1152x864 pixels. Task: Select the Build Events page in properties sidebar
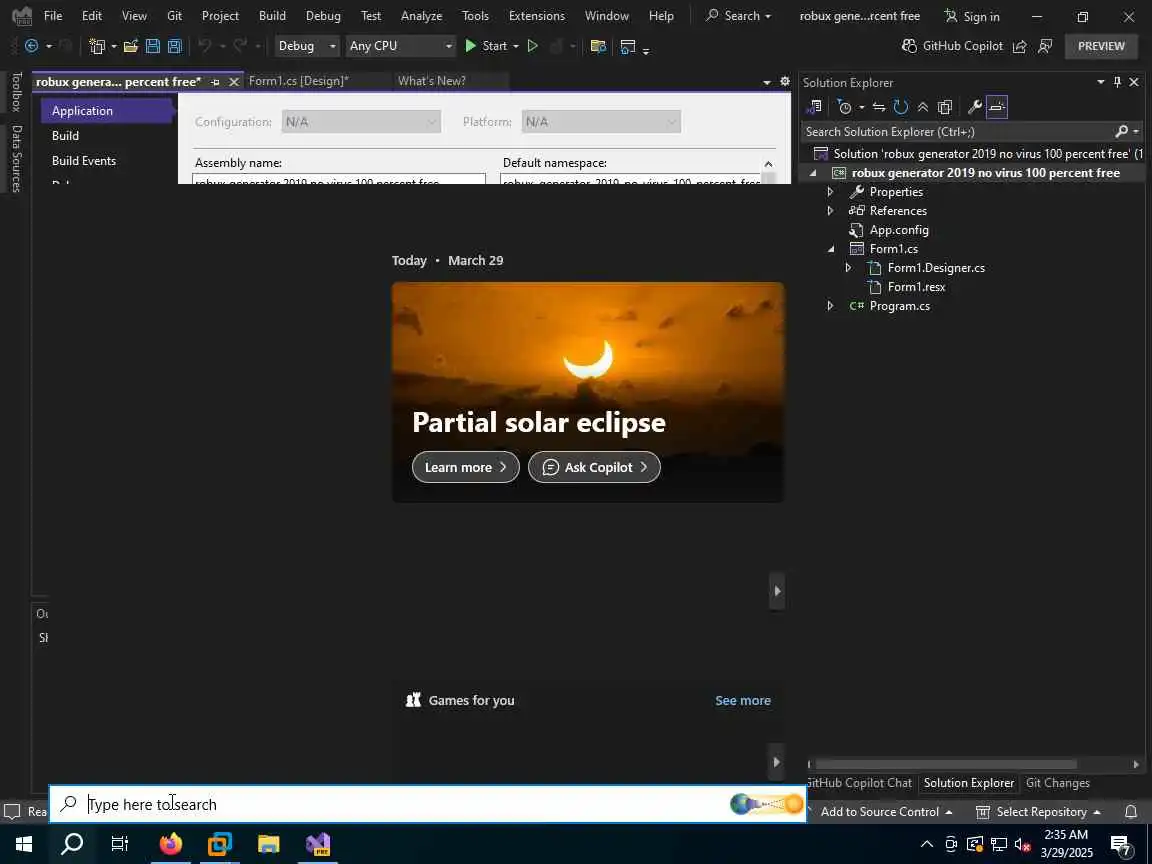coord(84,161)
